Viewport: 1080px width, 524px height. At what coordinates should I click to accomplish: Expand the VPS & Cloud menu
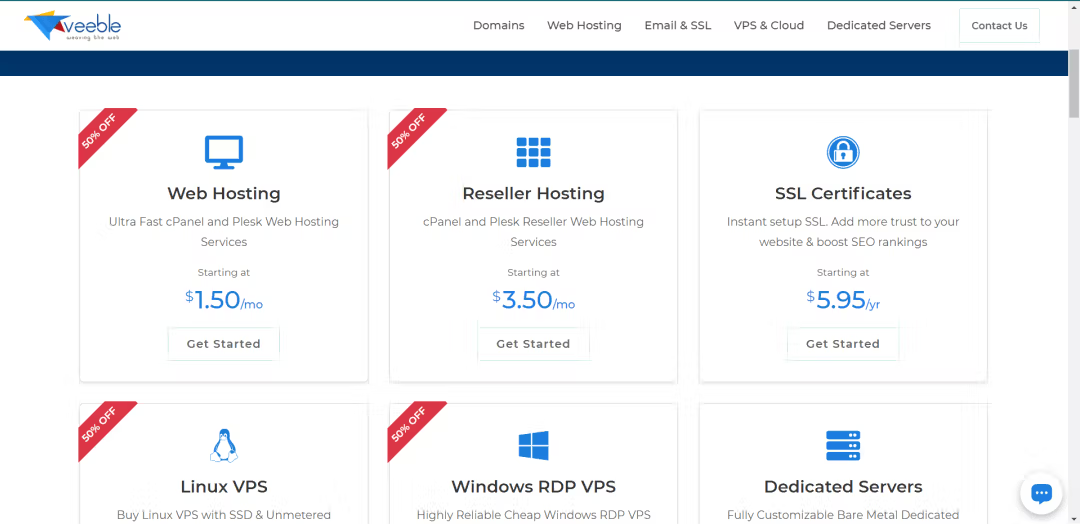click(768, 26)
